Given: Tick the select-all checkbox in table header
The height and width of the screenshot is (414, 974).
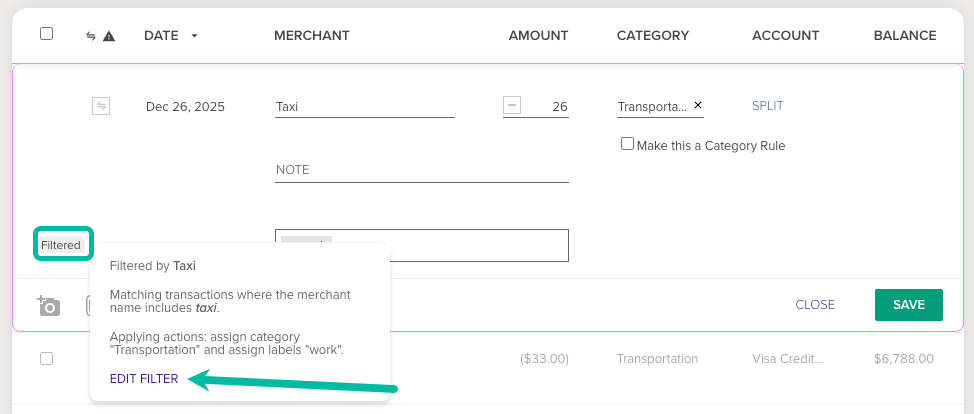Looking at the screenshot, I should click(46, 34).
